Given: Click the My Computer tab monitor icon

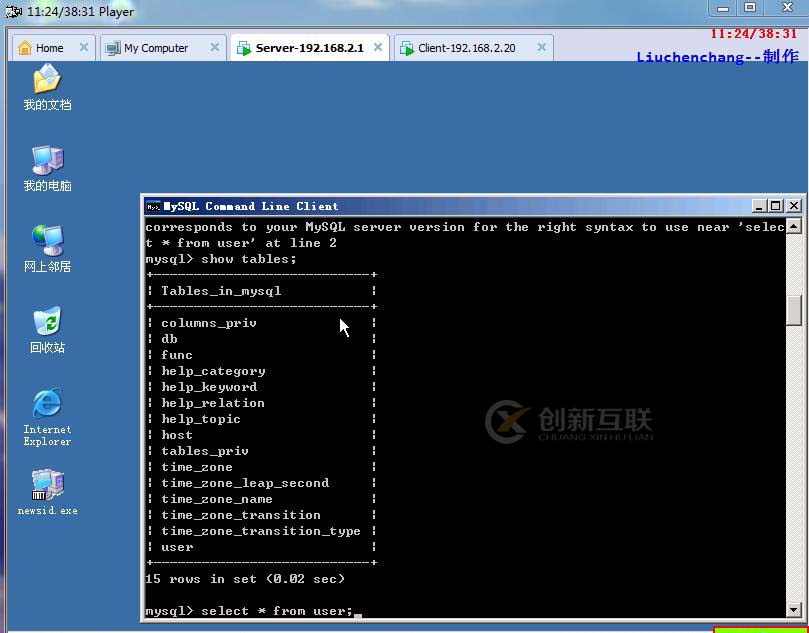Looking at the screenshot, I should click(x=112, y=48).
